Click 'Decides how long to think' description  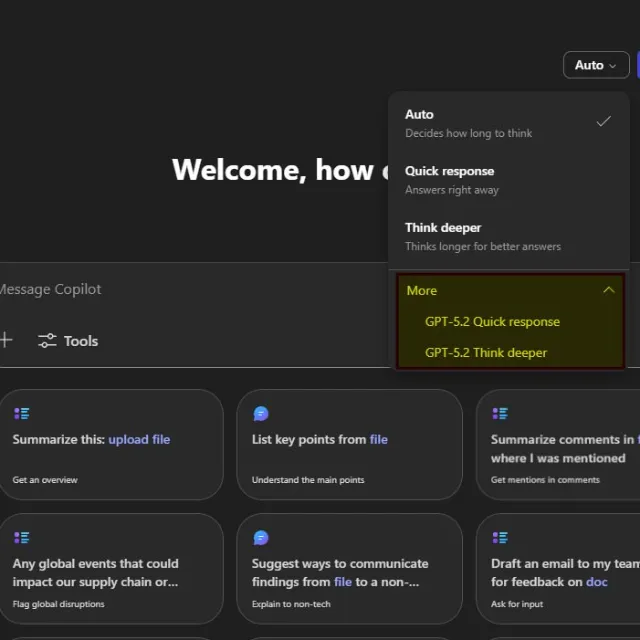(469, 133)
